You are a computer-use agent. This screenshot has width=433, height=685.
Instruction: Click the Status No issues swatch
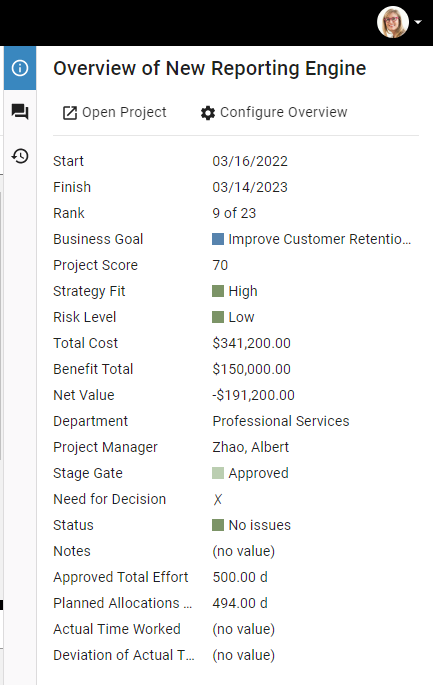click(x=218, y=525)
